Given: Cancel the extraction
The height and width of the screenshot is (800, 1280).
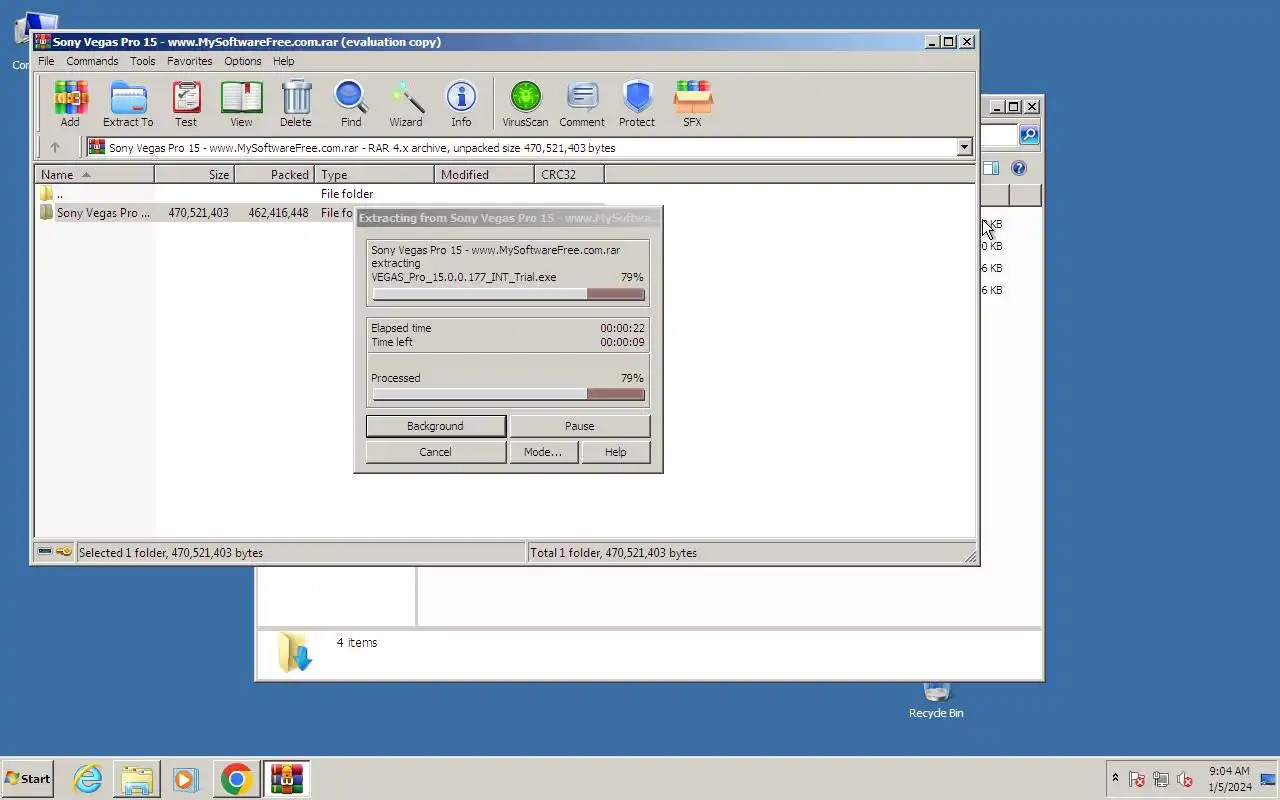Looking at the screenshot, I should click(435, 452).
